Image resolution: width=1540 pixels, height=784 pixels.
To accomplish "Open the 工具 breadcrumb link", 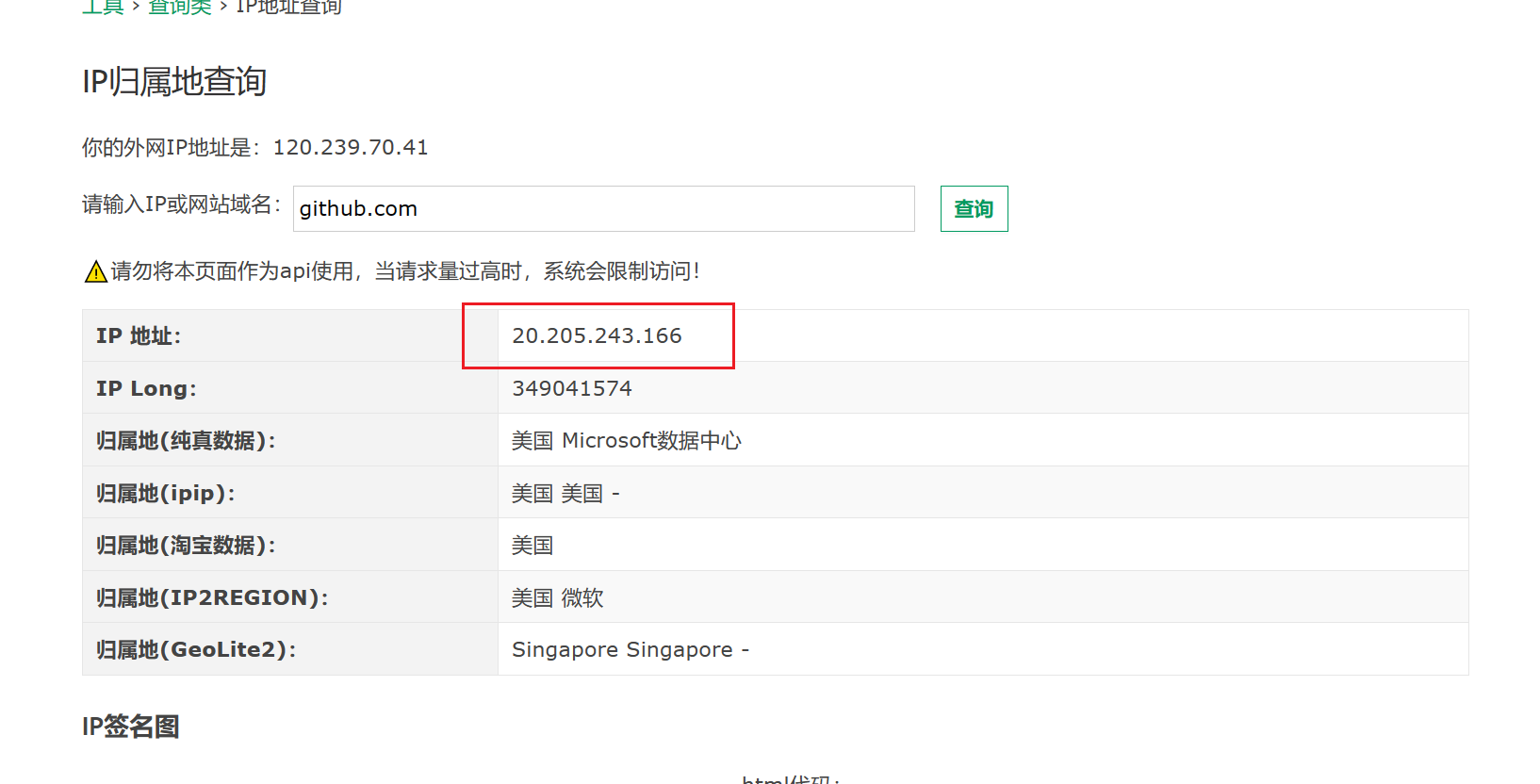I will tap(103, 7).
